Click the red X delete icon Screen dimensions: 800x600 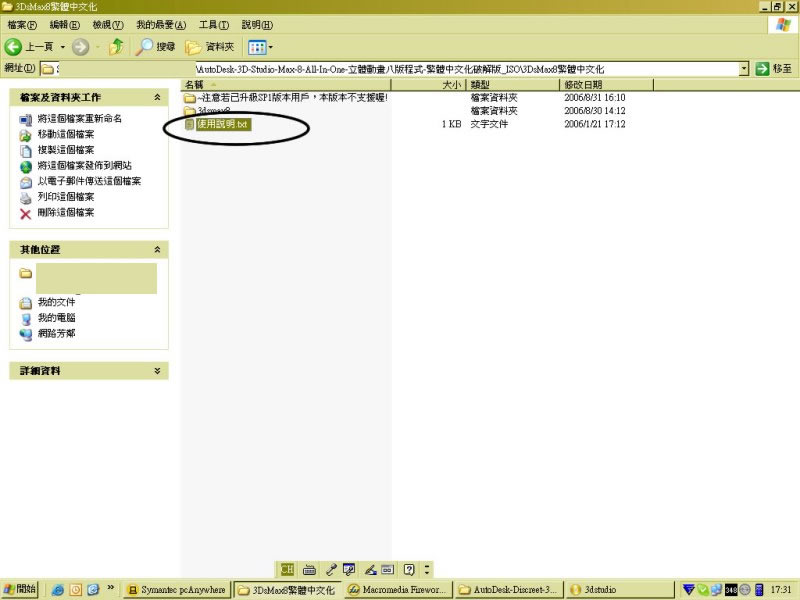[26, 214]
